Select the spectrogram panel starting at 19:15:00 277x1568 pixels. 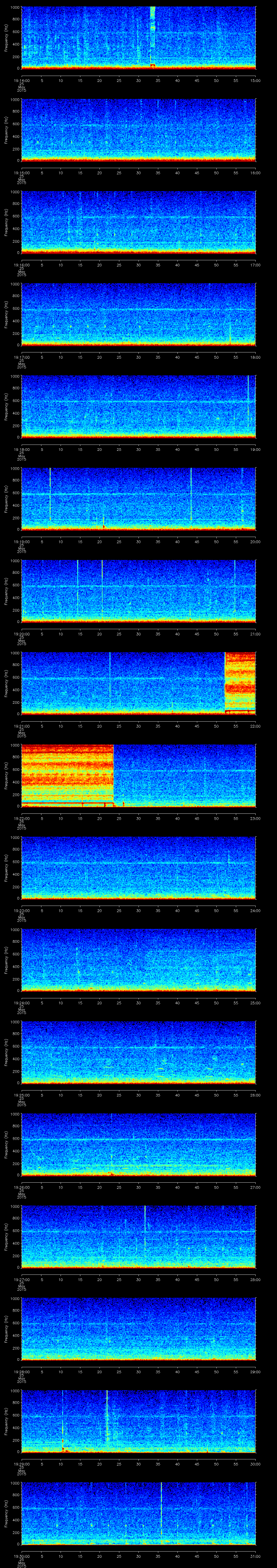click(138, 130)
